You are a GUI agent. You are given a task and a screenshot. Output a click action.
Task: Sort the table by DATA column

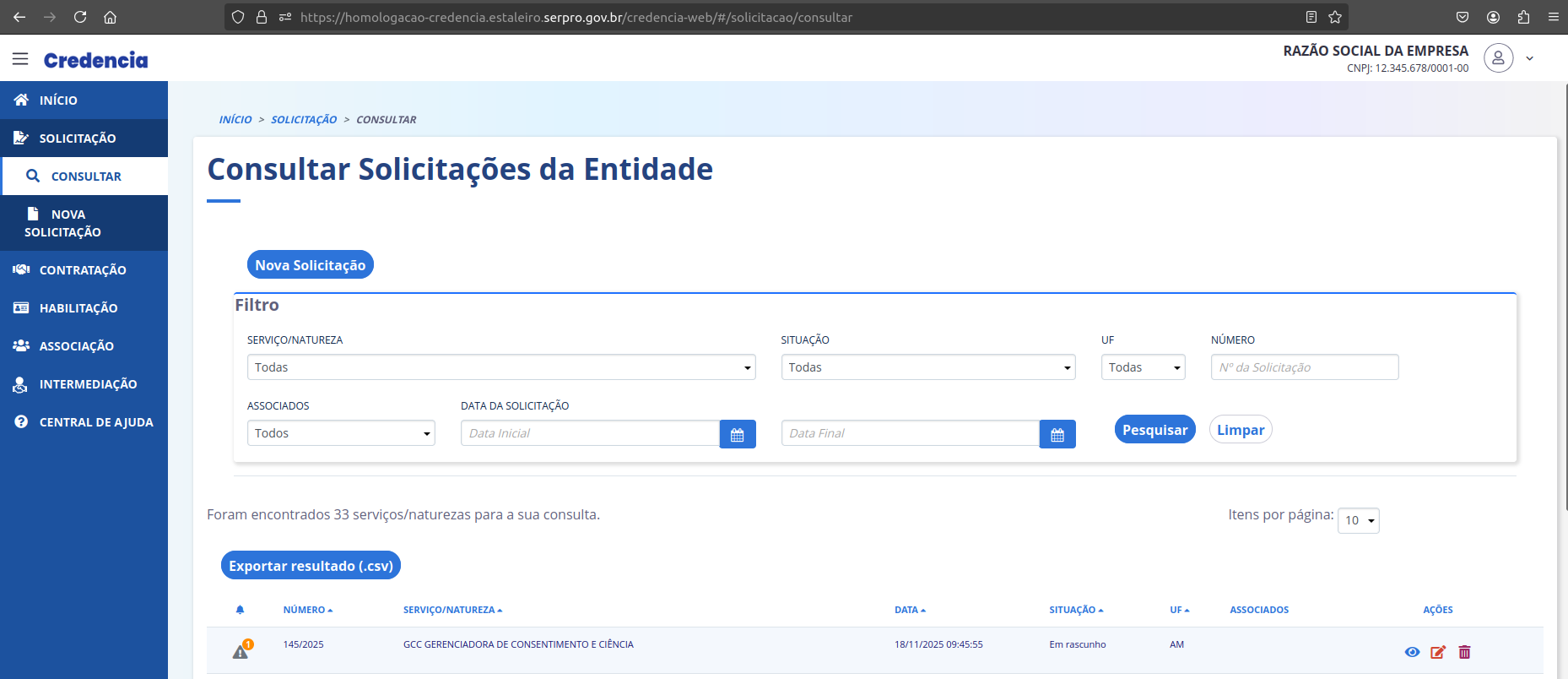click(911, 610)
